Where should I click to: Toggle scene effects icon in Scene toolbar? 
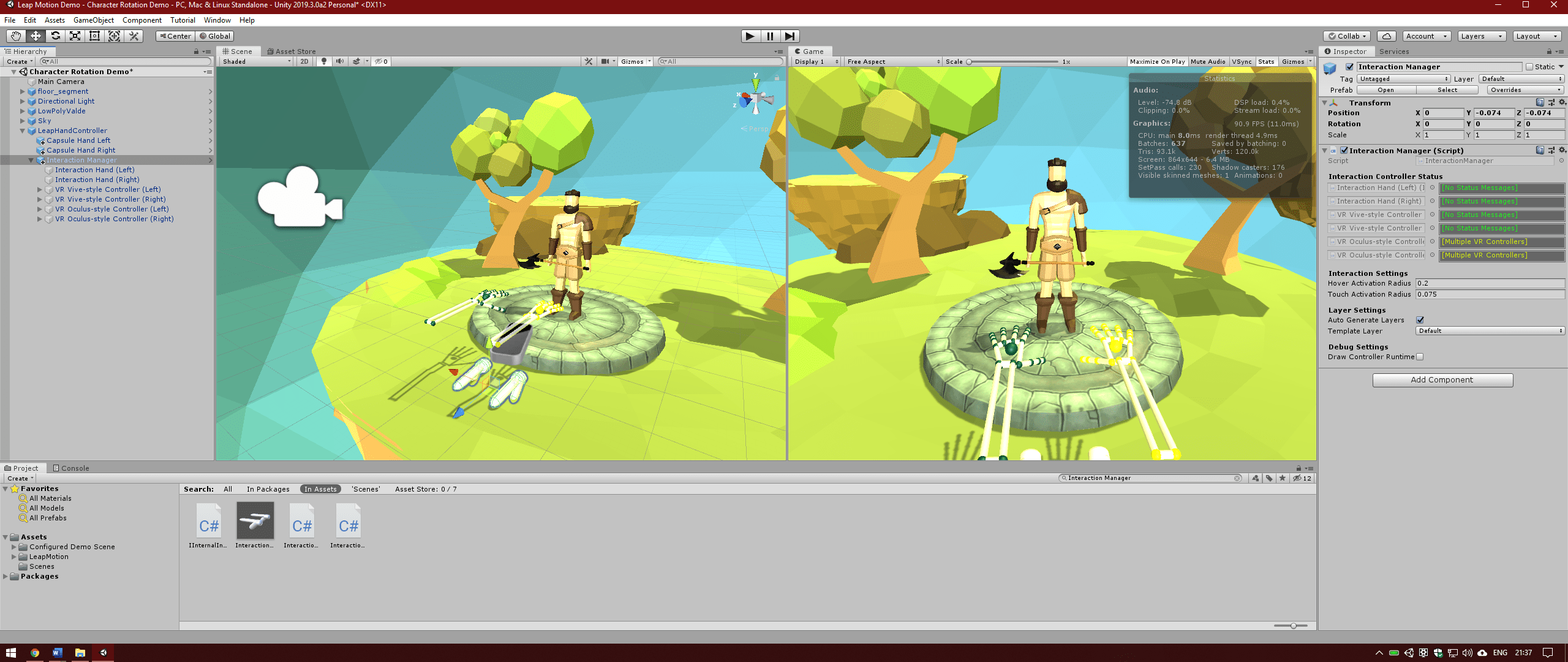pyautogui.click(x=356, y=61)
